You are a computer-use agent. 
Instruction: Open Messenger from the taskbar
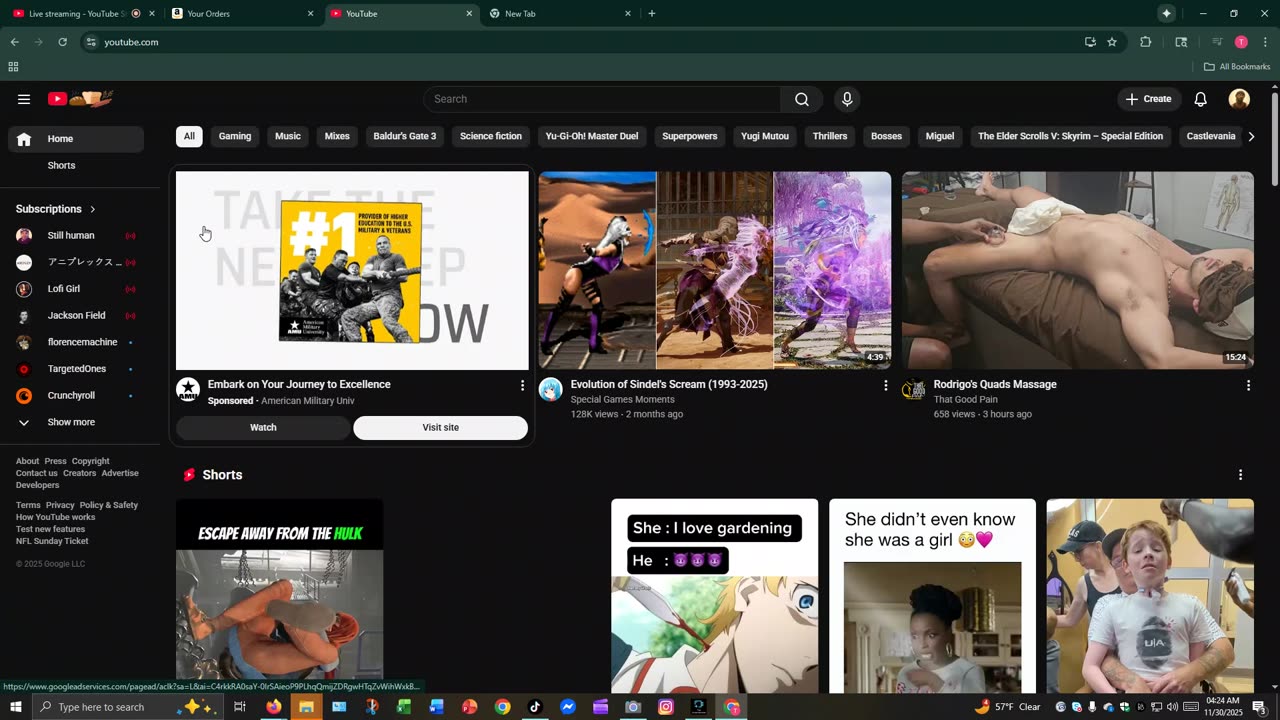pyautogui.click(x=568, y=707)
